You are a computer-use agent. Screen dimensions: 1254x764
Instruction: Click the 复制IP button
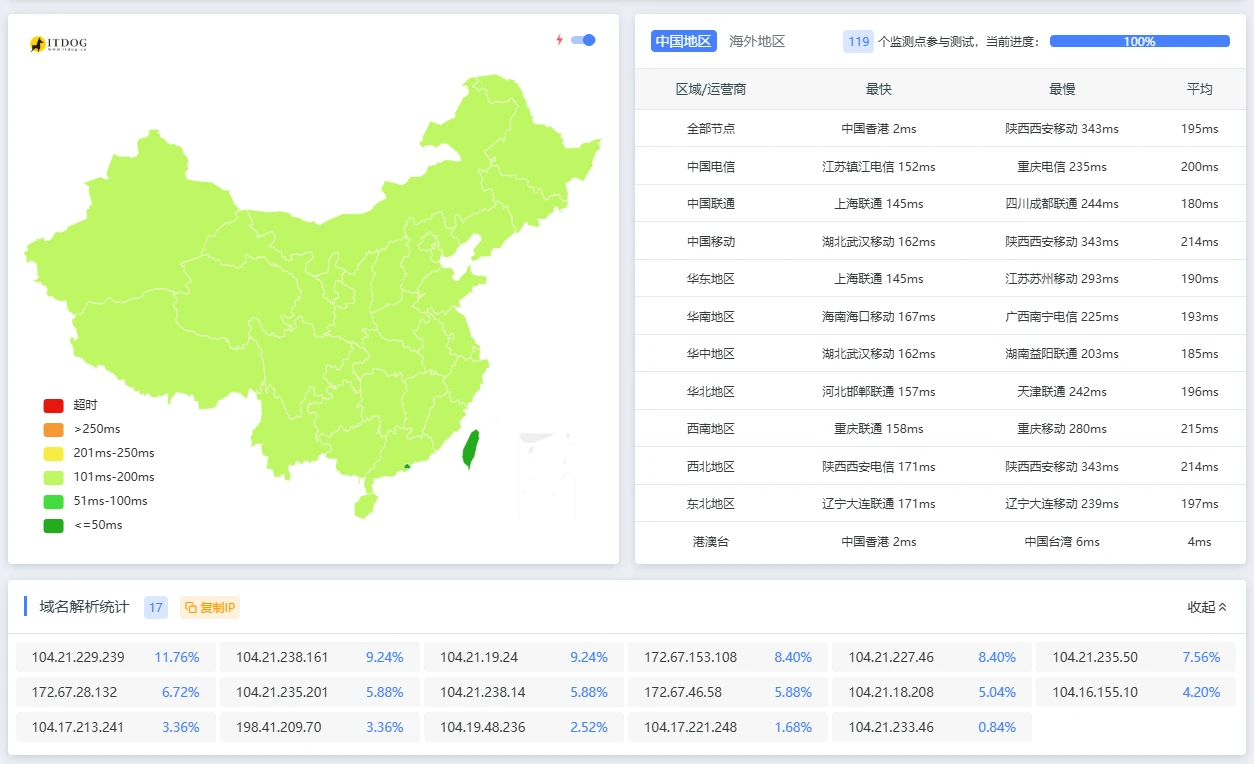[x=210, y=607]
